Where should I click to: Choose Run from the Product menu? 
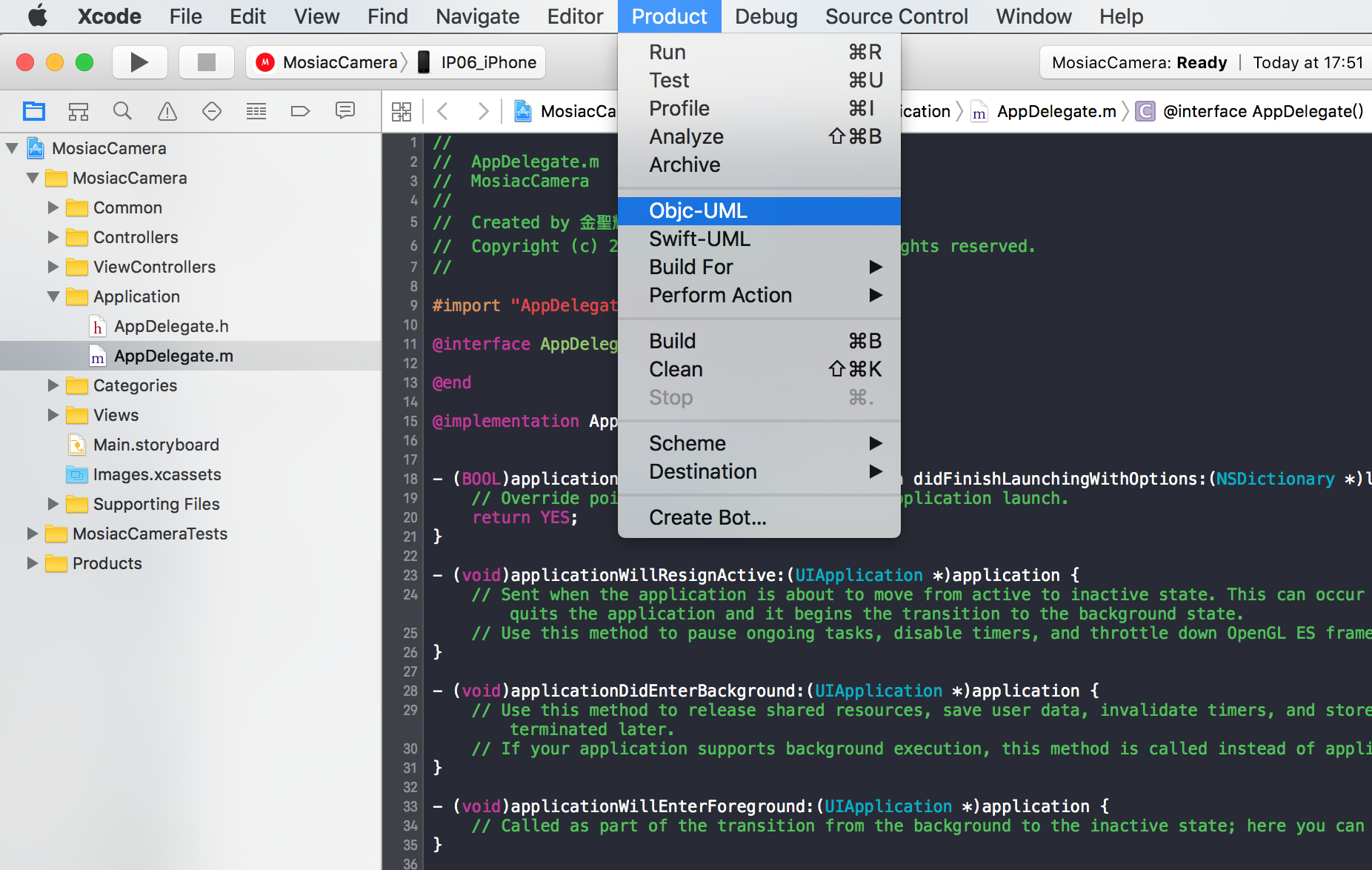[759, 52]
